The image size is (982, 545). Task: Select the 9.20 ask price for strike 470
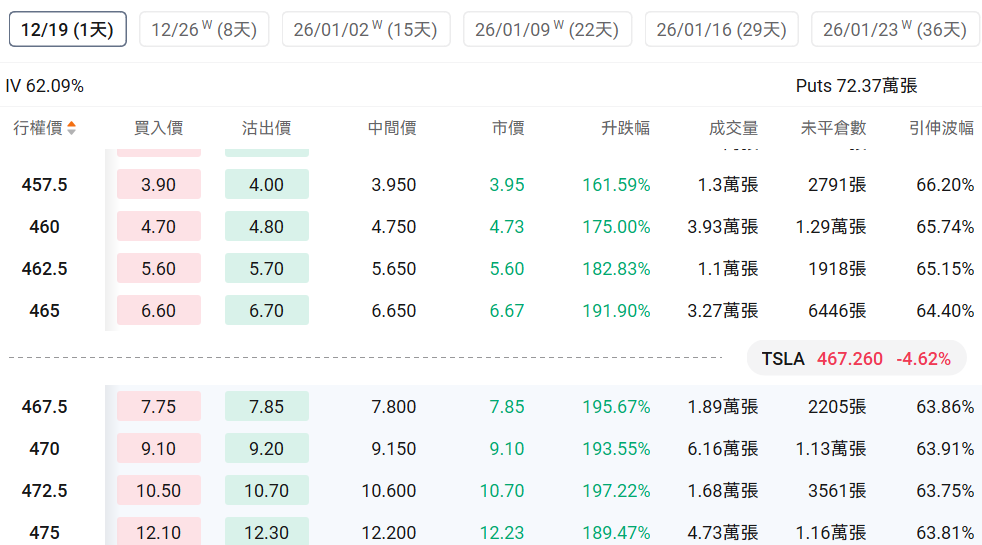pos(267,449)
